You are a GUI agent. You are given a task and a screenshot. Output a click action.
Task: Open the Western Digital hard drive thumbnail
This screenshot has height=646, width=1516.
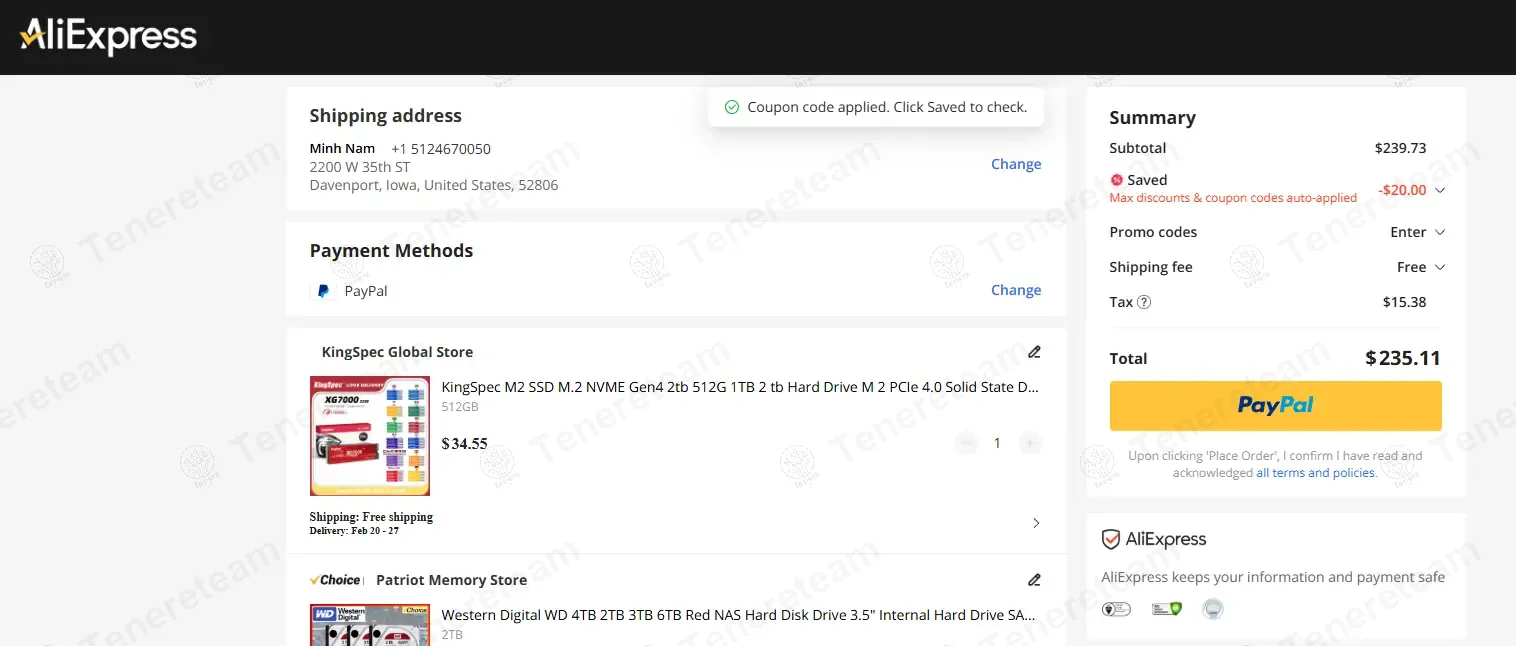(370, 625)
